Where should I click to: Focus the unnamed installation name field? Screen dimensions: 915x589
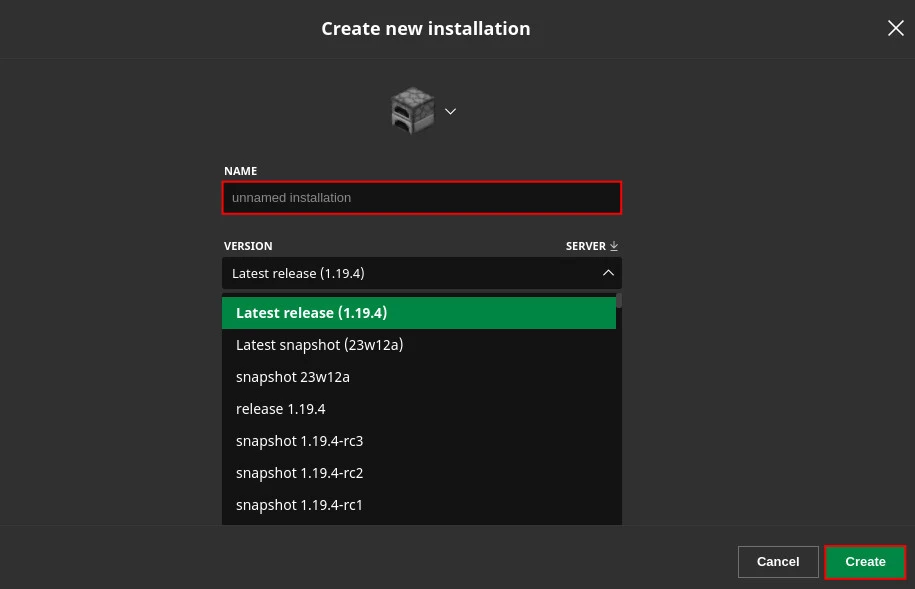[x=421, y=198]
